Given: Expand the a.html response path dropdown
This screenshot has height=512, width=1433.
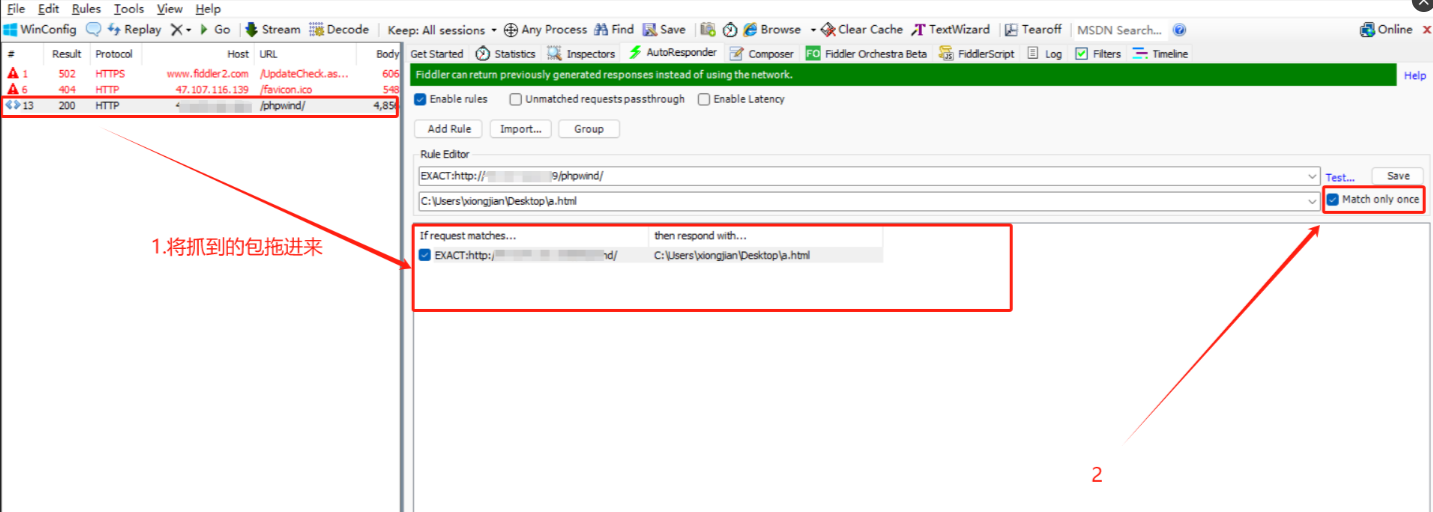Looking at the screenshot, I should click(x=1312, y=201).
